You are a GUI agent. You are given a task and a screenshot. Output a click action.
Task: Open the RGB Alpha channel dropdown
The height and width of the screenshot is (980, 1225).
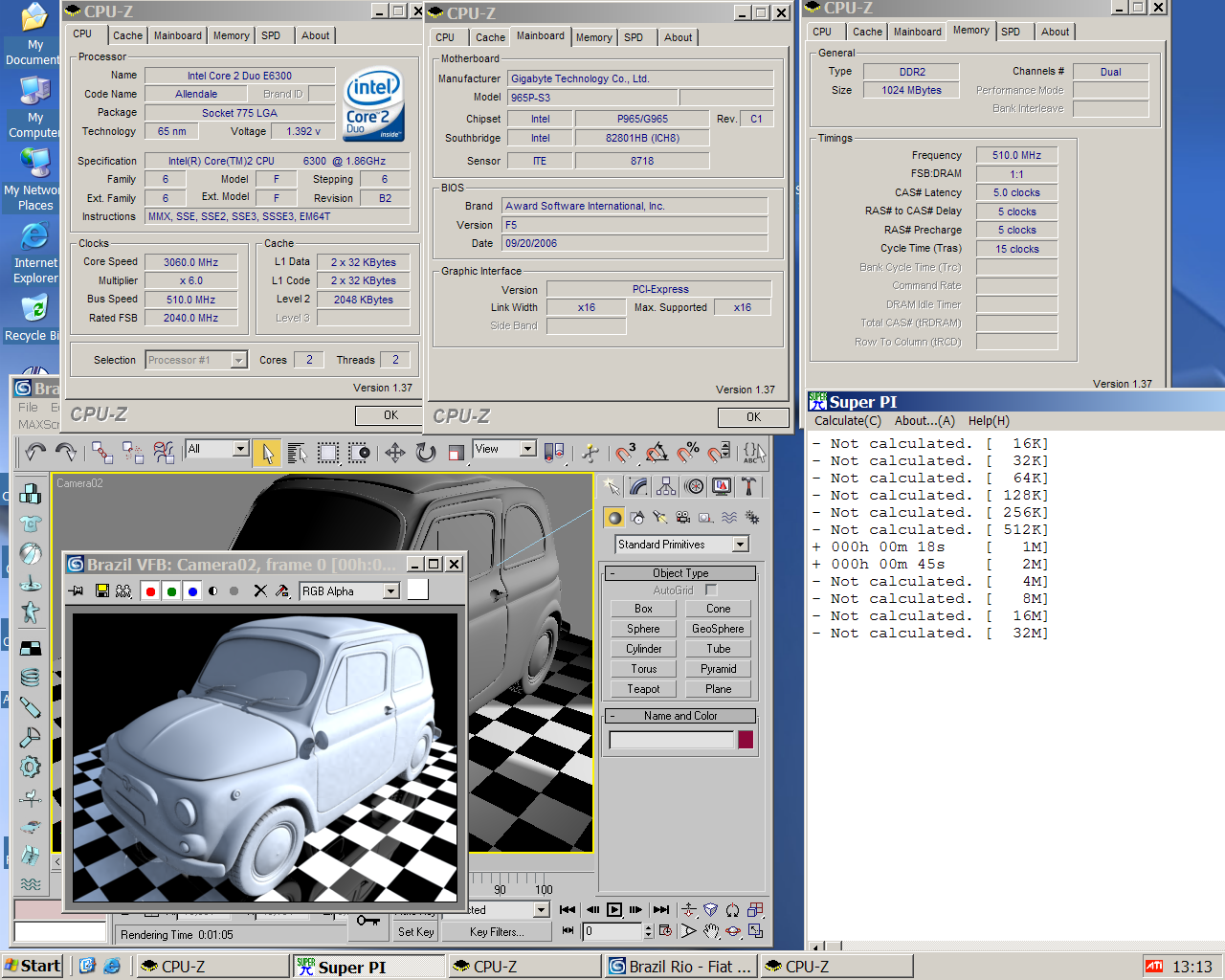(x=390, y=591)
